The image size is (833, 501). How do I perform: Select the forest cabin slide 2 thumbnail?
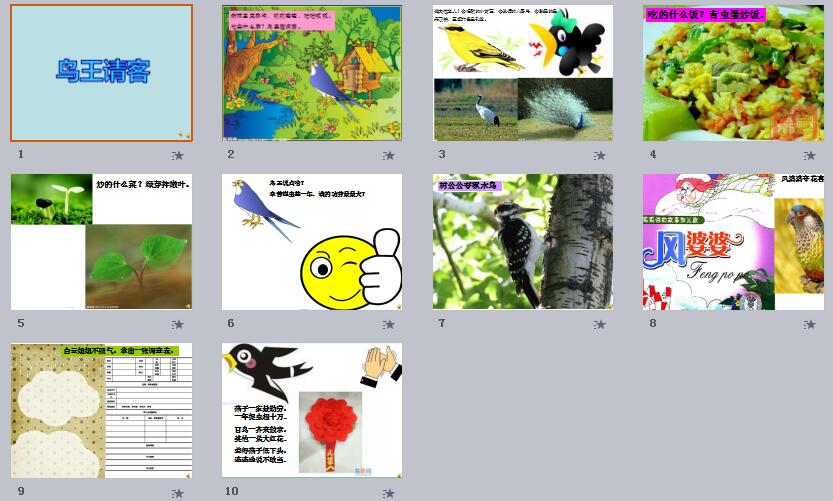coord(312,73)
